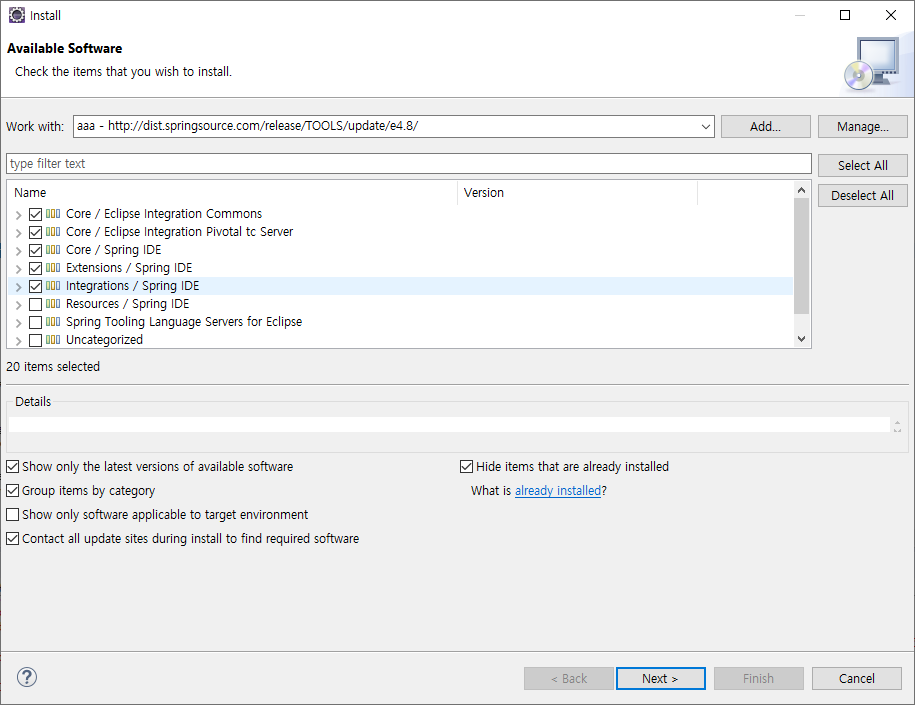Screen dimensions: 915x705
Task: Select the Resources / Spring IDE row text
Action: click(x=128, y=304)
